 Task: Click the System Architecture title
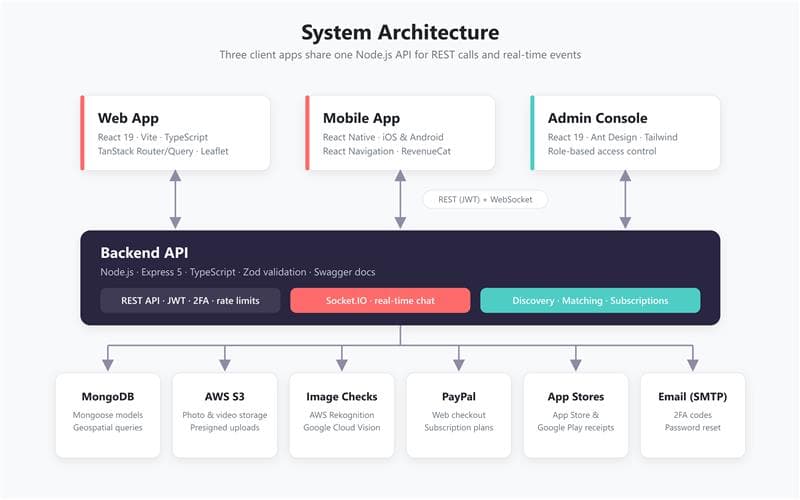coord(400,33)
